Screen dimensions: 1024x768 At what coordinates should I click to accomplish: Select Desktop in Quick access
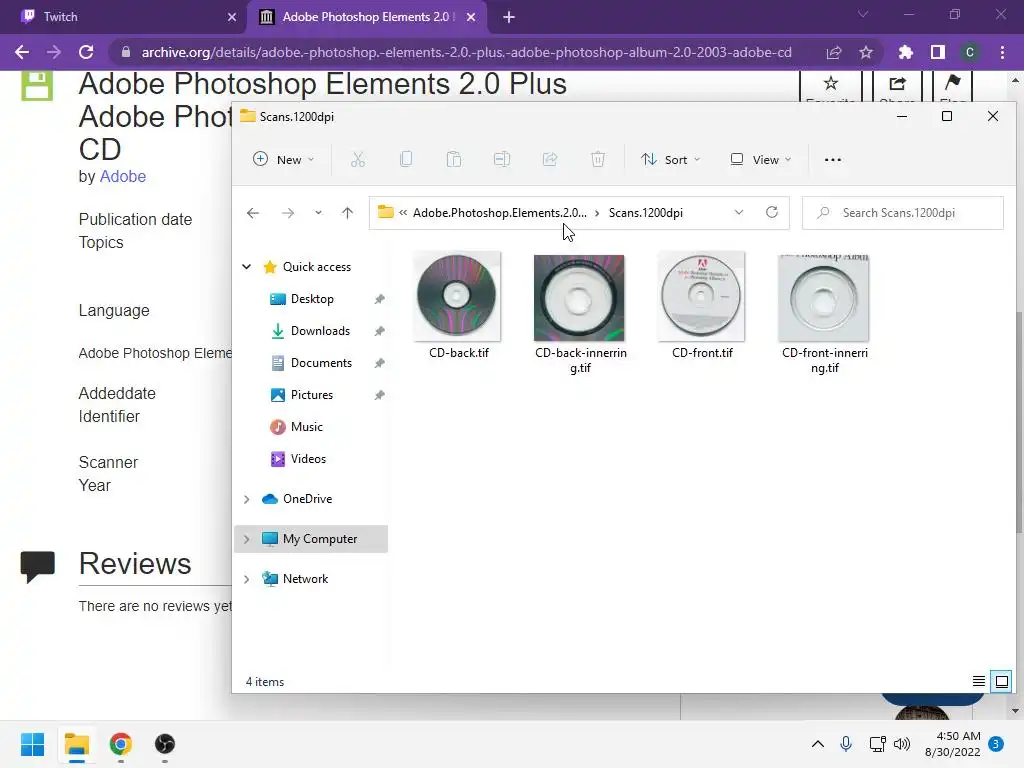tap(312, 298)
